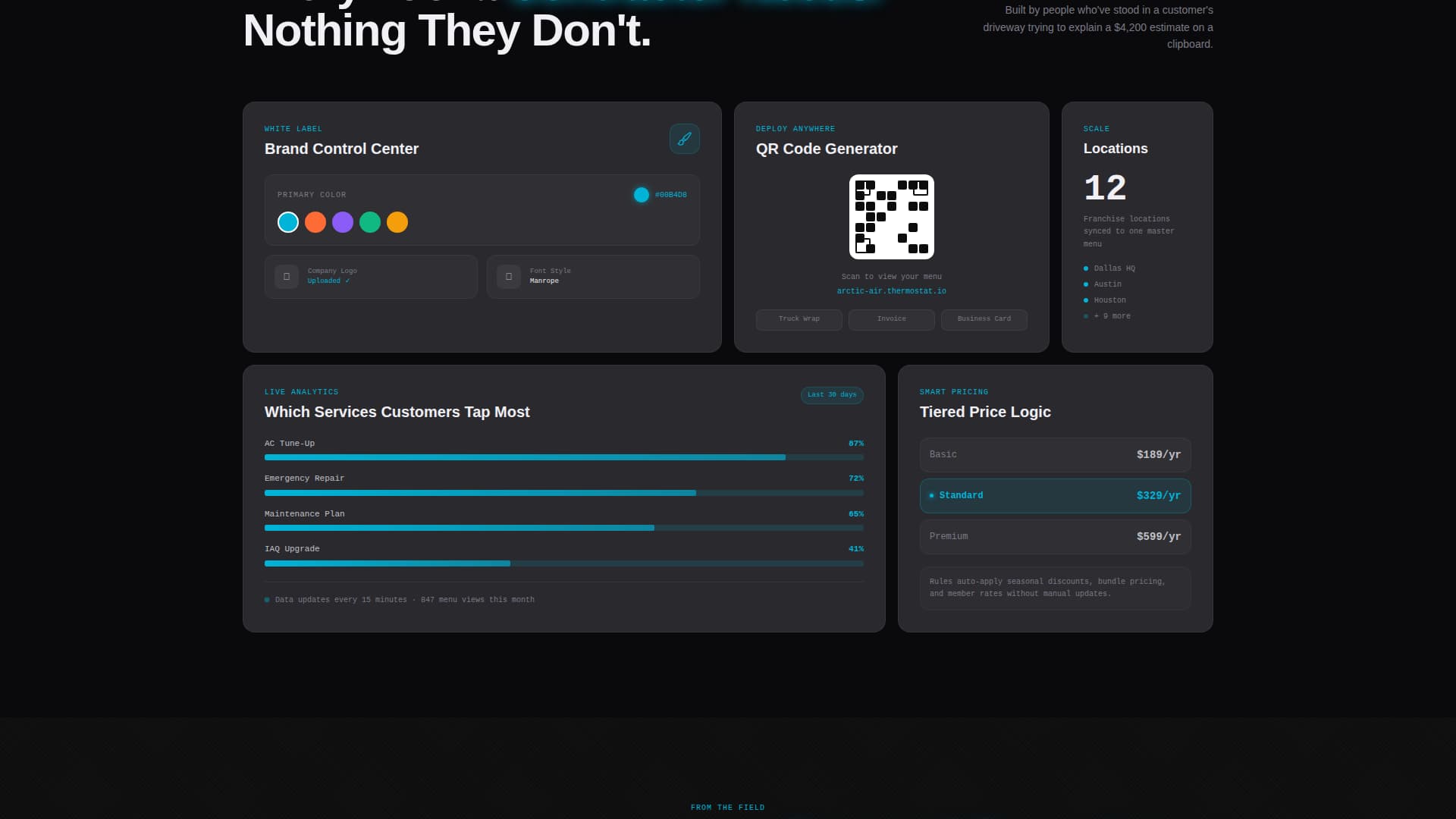Click the Manrope font style value
Viewport: 1456px width, 819px height.
click(544, 281)
